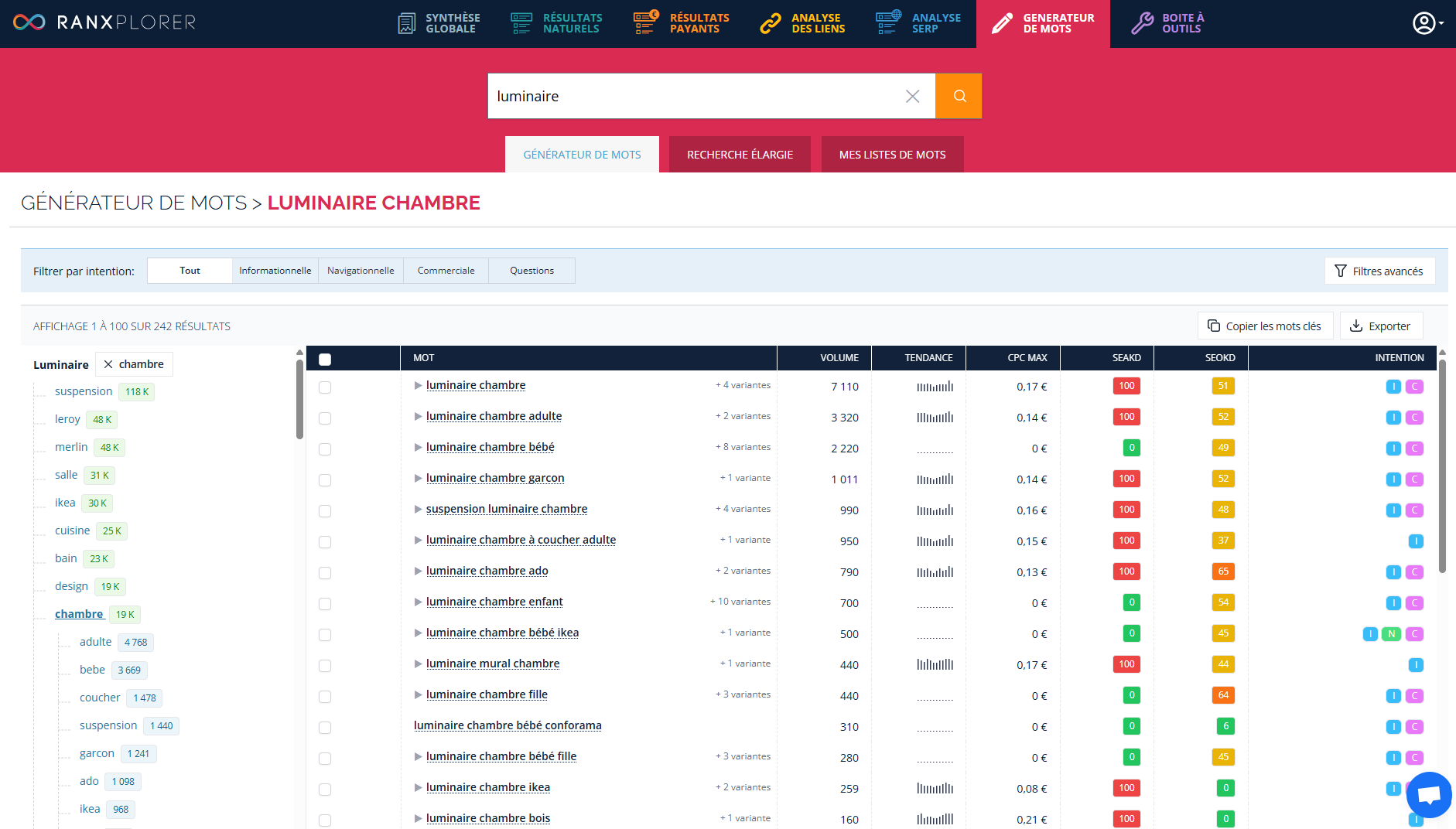
Task: Open Boite à outils wrench menu
Action: pyautogui.click(x=1167, y=23)
